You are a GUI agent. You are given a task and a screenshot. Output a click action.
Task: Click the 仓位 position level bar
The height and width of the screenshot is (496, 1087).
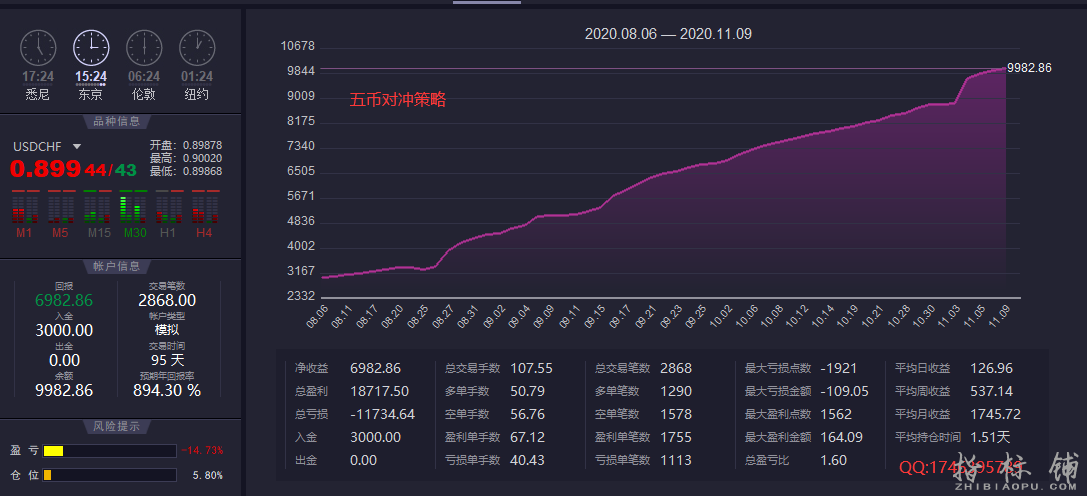pos(47,474)
